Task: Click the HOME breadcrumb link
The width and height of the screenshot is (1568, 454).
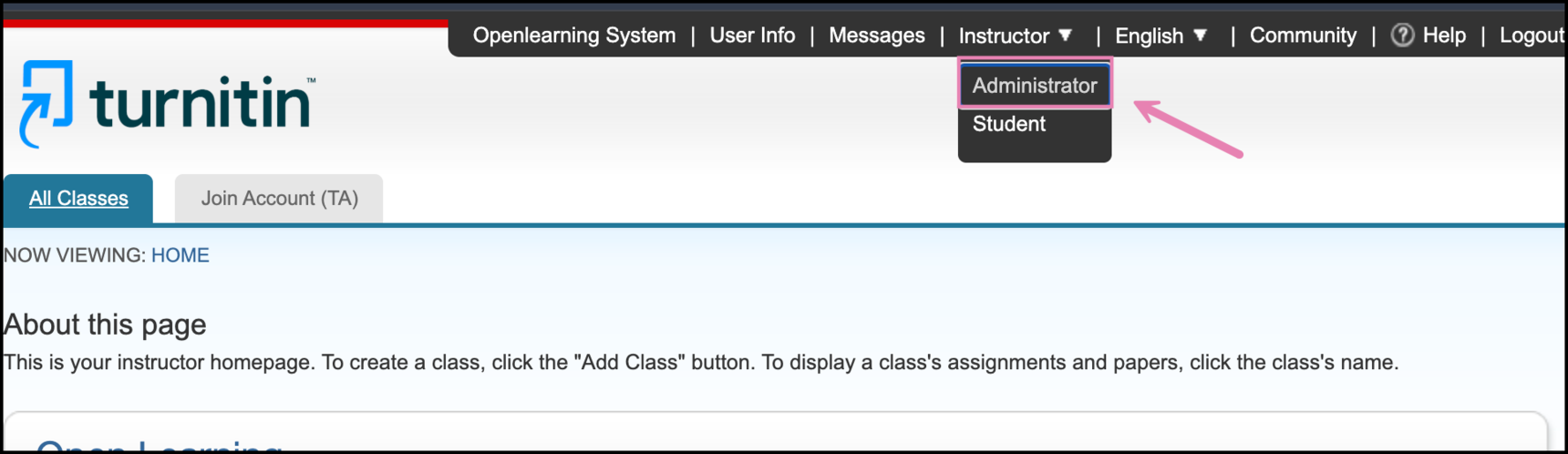Action: pyautogui.click(x=181, y=255)
